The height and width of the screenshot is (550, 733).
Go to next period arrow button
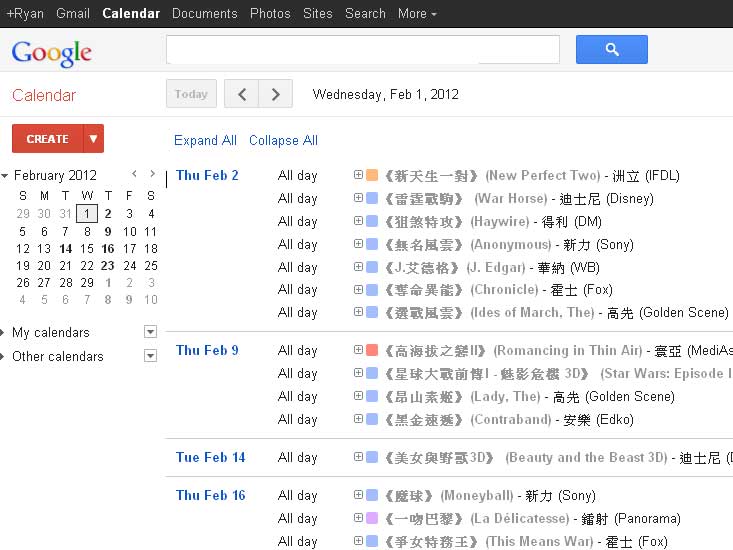point(275,94)
